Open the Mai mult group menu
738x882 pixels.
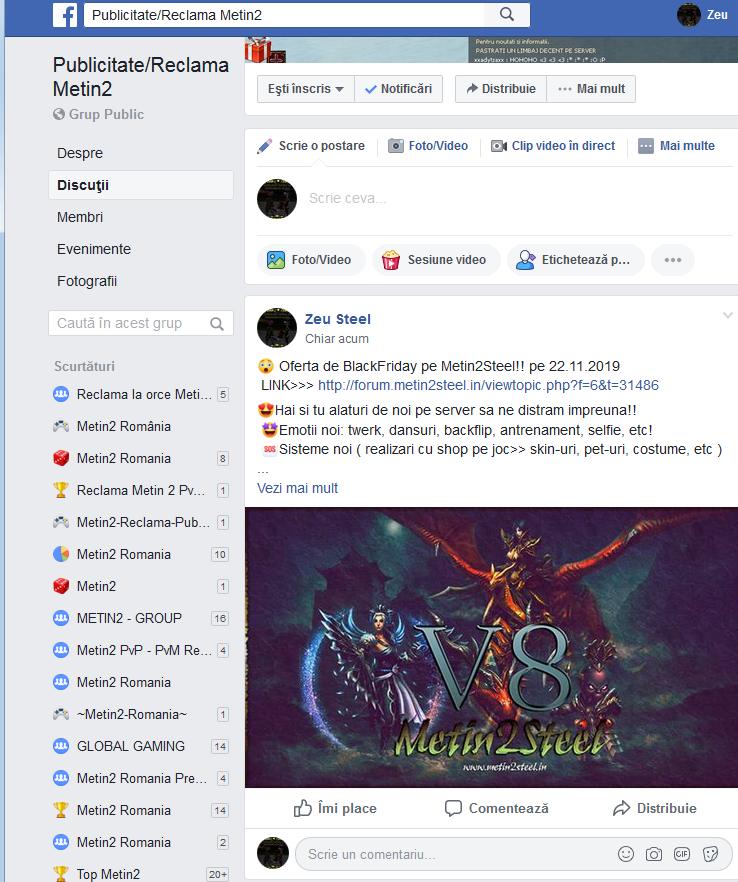click(x=591, y=89)
